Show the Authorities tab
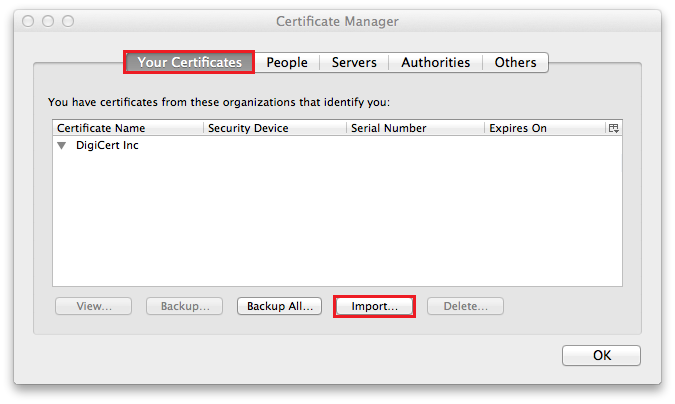The height and width of the screenshot is (404, 675). (435, 62)
